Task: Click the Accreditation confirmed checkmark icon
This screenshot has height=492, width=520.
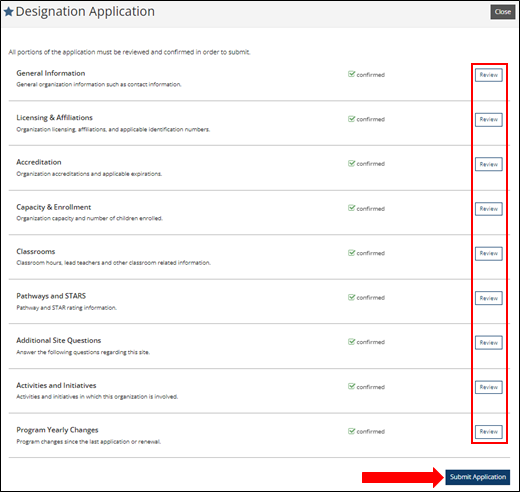Action: coord(351,163)
